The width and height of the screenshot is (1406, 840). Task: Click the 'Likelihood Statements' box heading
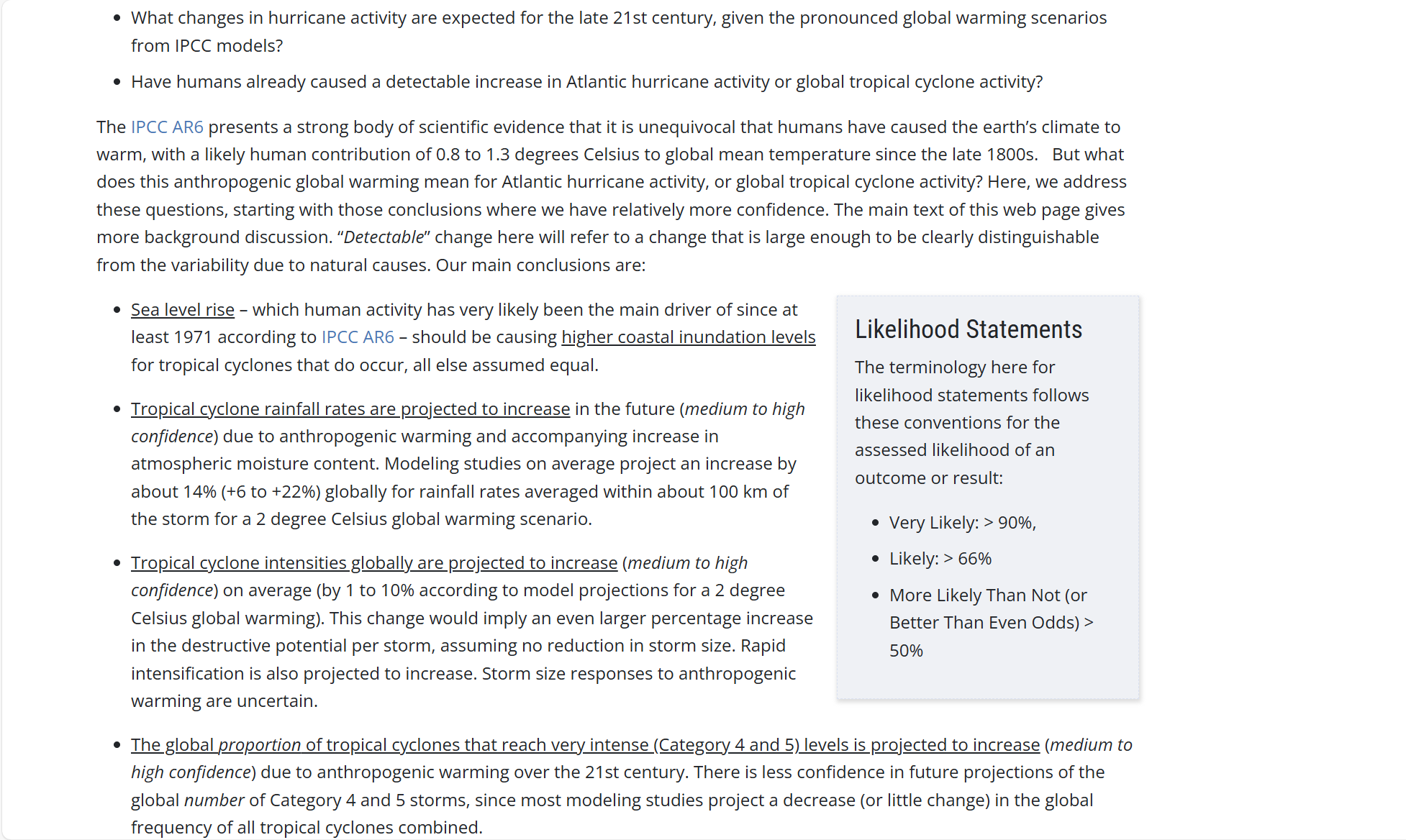pyautogui.click(x=968, y=329)
